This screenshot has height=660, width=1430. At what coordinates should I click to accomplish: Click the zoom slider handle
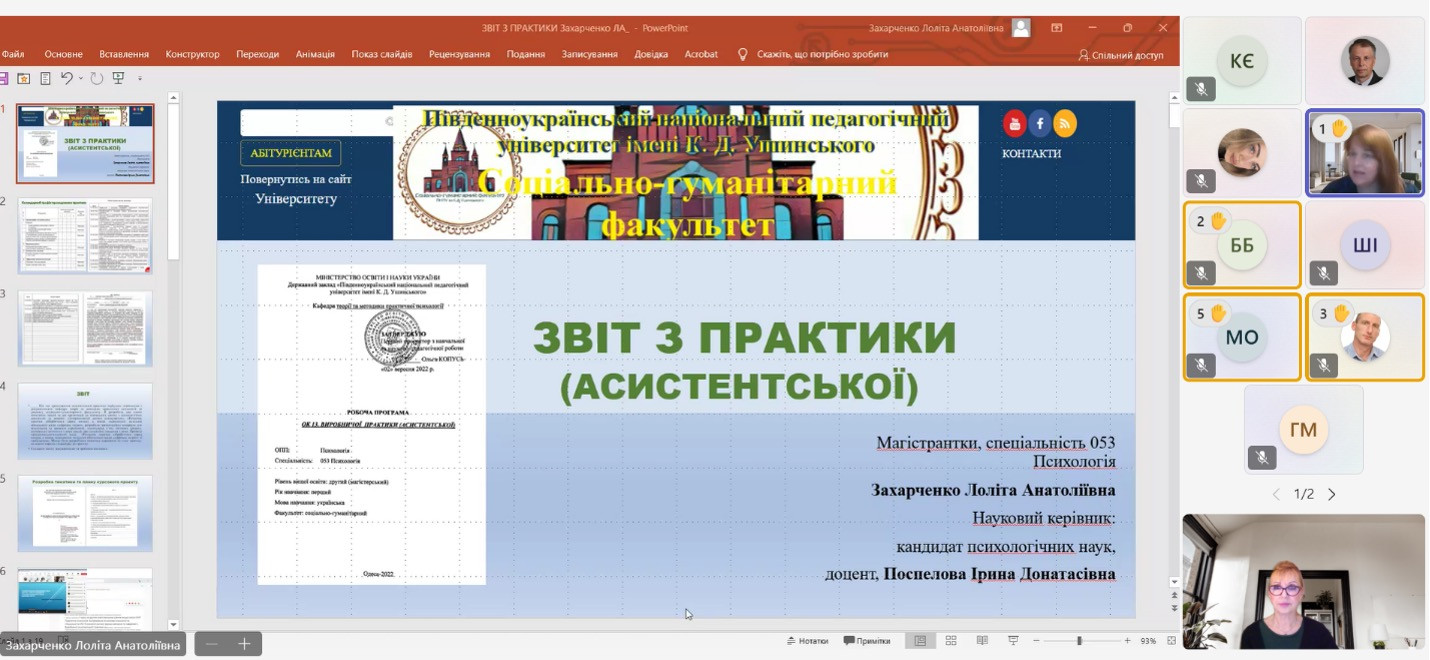click(x=1079, y=640)
